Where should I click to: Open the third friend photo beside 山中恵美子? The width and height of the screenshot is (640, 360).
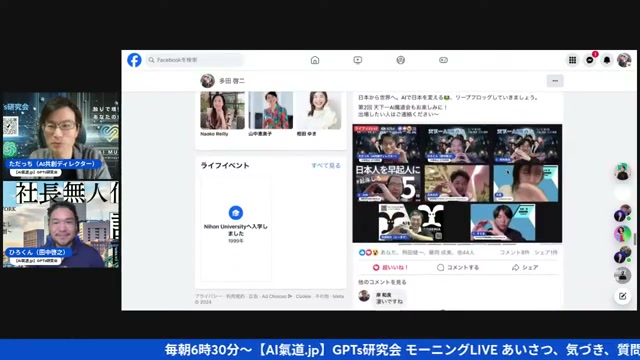(319, 110)
